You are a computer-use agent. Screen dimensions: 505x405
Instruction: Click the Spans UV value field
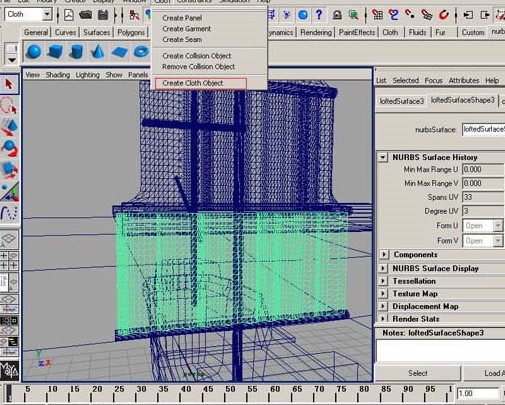pos(483,197)
